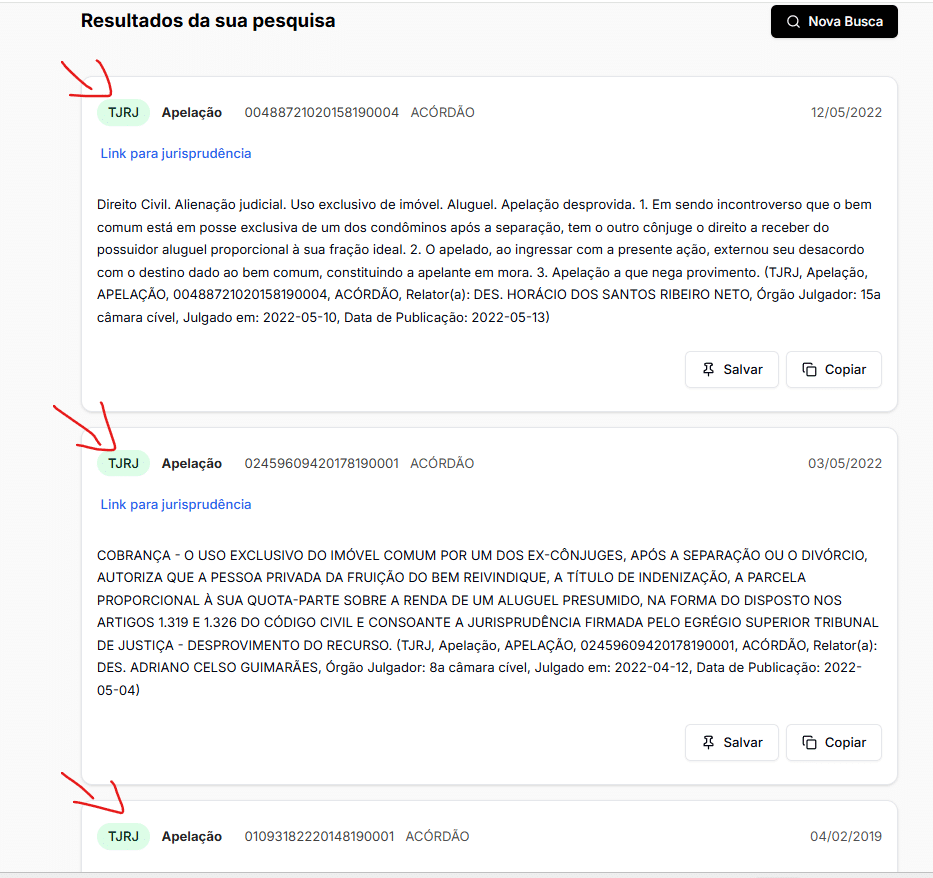Open Link para jurisprudência for case 02459609420178190001

click(x=176, y=504)
